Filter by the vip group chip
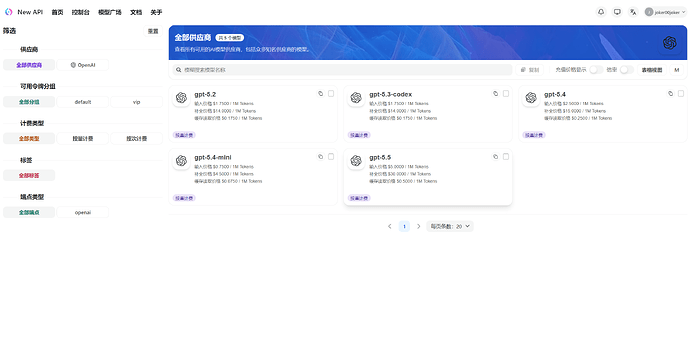Image resolution: width=690 pixels, height=363 pixels. click(x=136, y=102)
